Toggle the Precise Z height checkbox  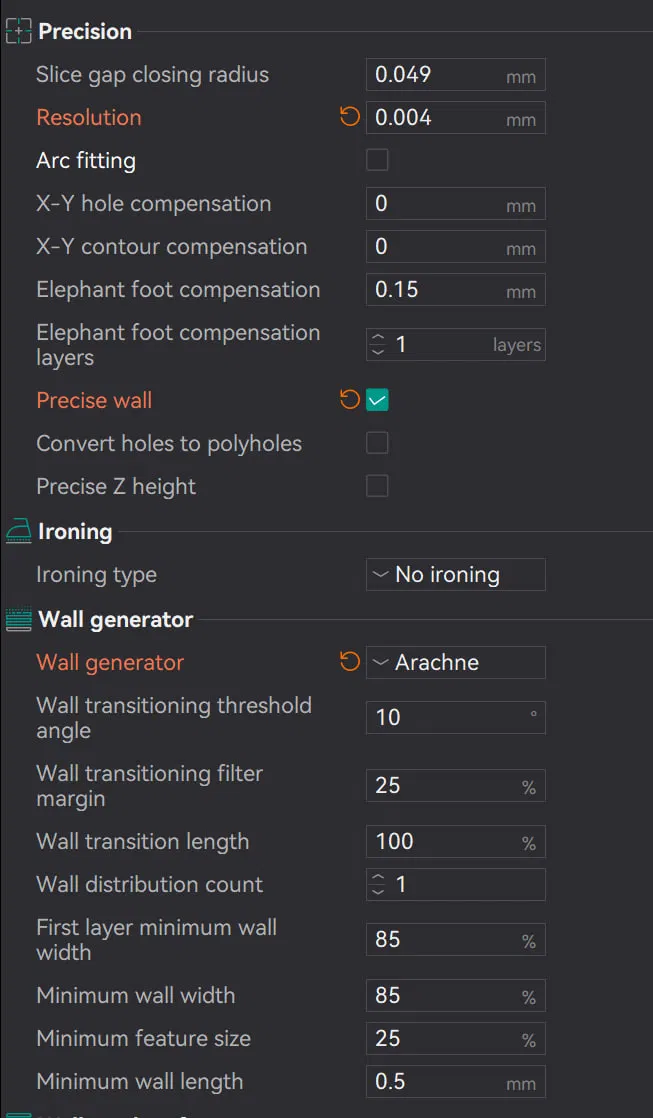tap(377, 486)
